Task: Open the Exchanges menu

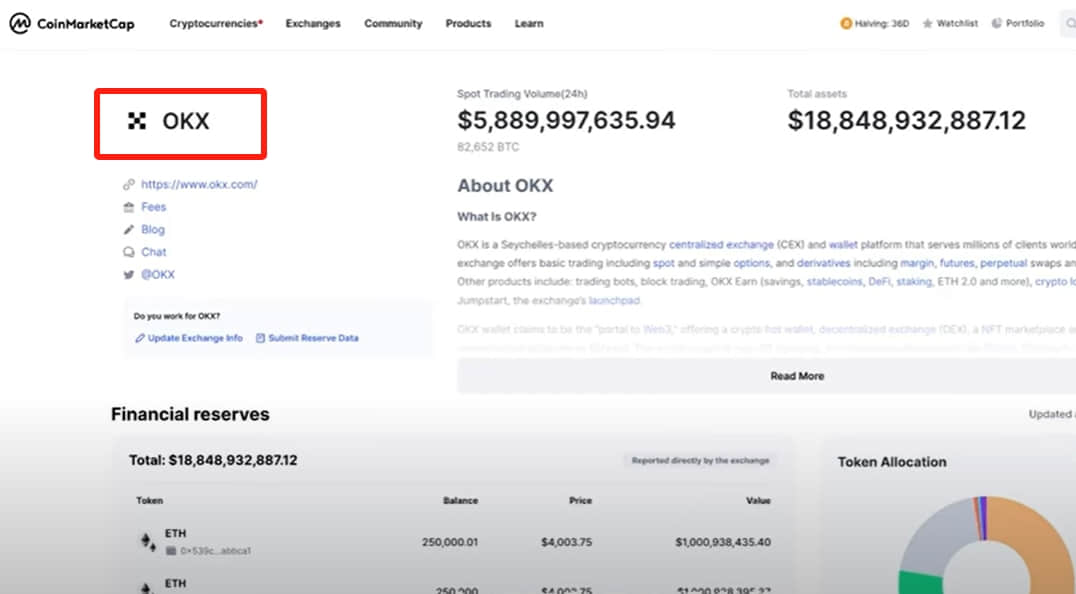Action: click(x=313, y=23)
